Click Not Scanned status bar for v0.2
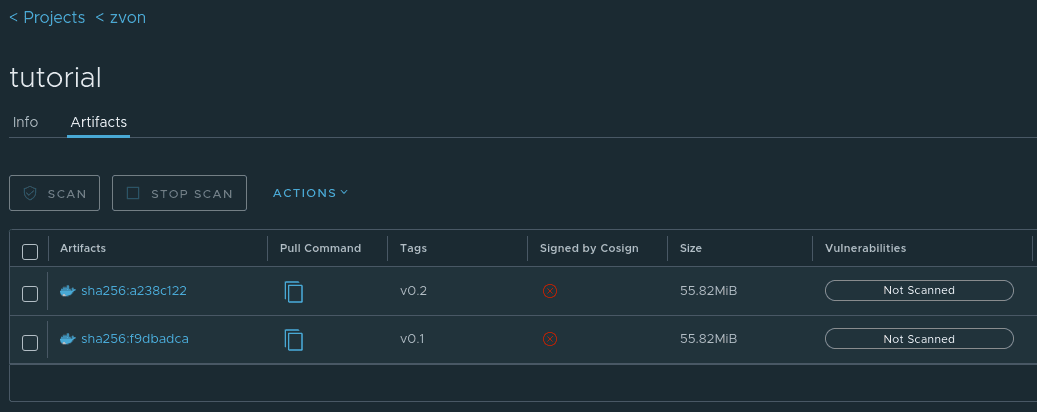The height and width of the screenshot is (412, 1037). [x=918, y=291]
